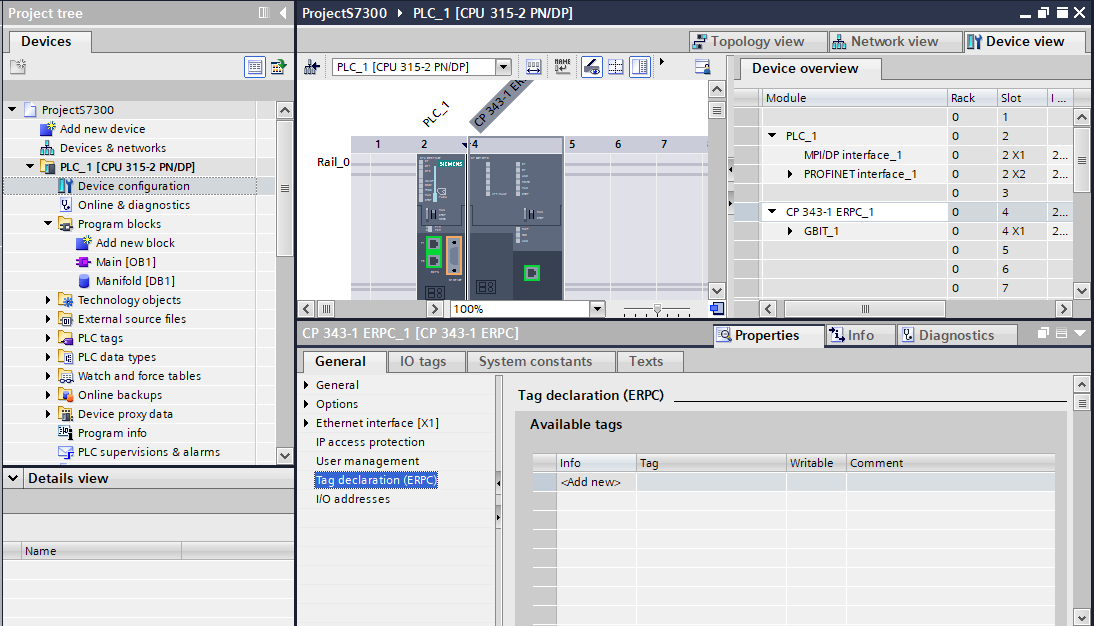Screen dimensions: 1094x626
Task: Toggle the show address labels icon
Action: tap(592, 67)
